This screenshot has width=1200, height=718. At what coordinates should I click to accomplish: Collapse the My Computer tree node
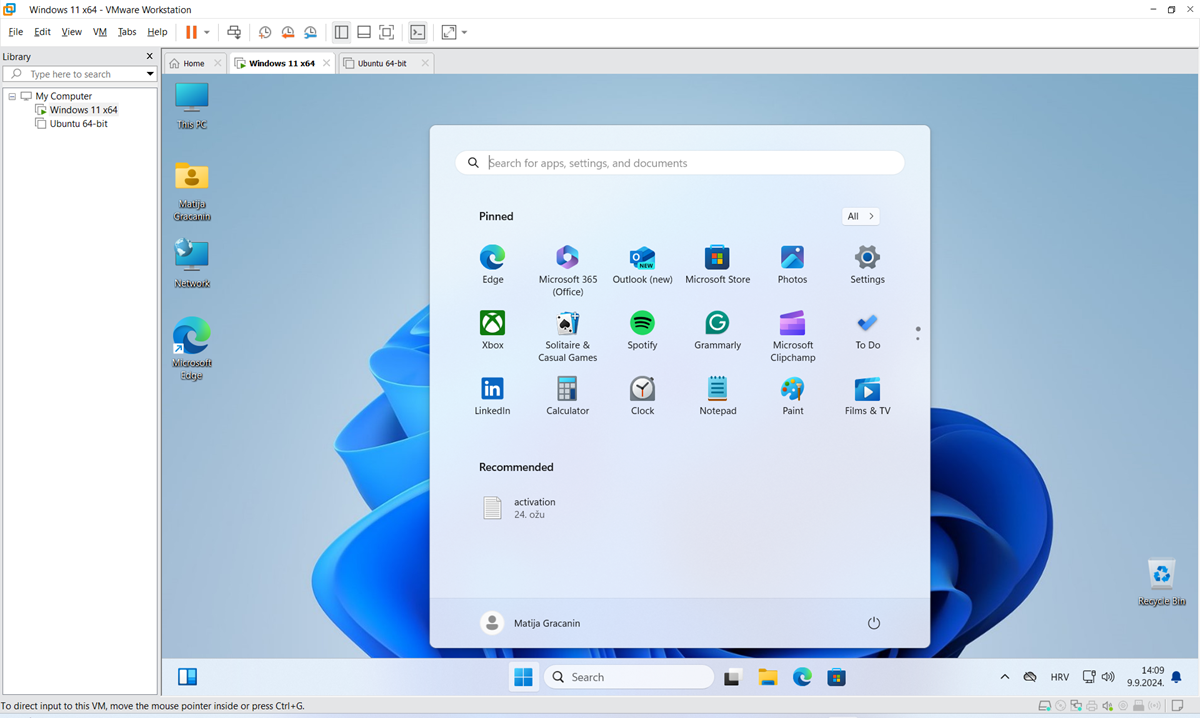(x=11, y=96)
